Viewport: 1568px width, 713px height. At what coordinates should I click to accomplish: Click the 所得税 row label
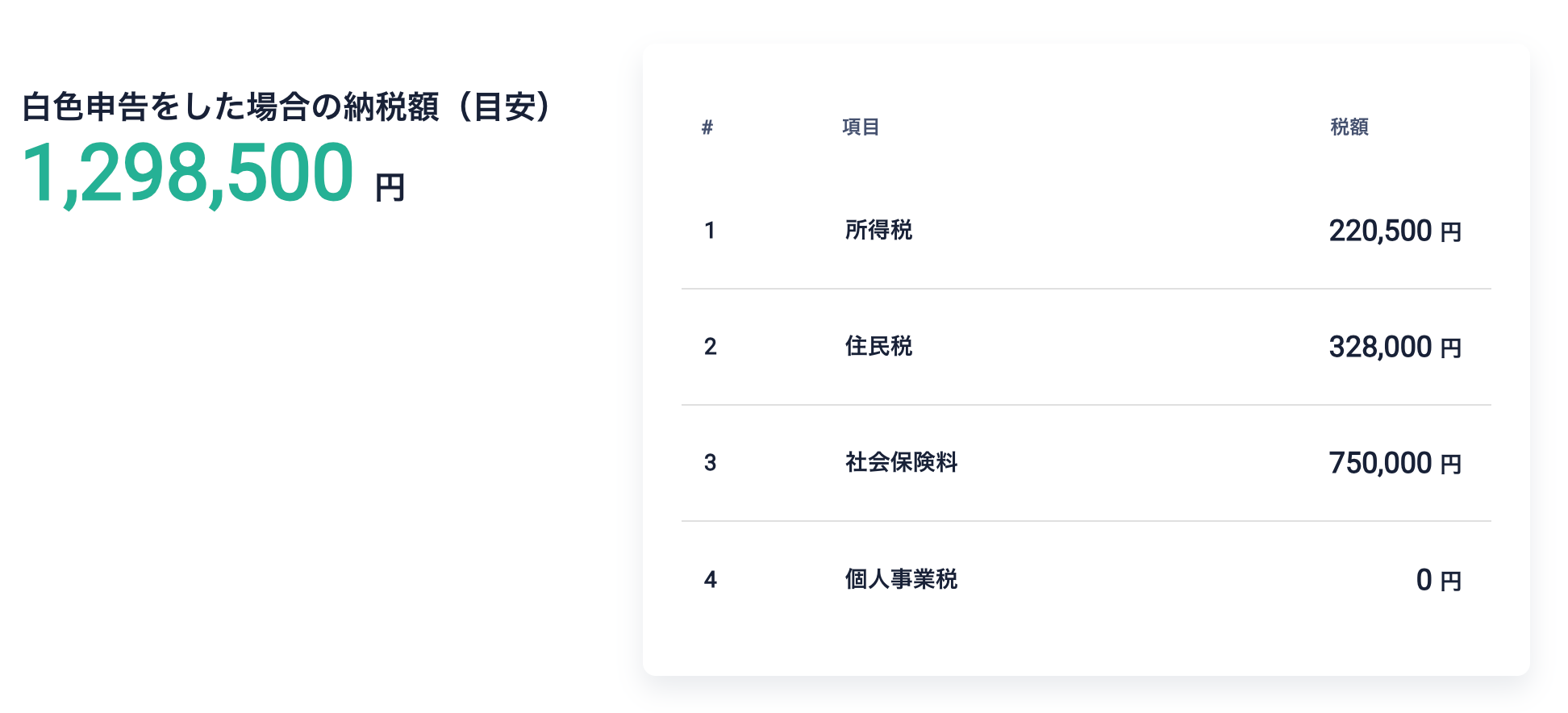click(x=878, y=231)
